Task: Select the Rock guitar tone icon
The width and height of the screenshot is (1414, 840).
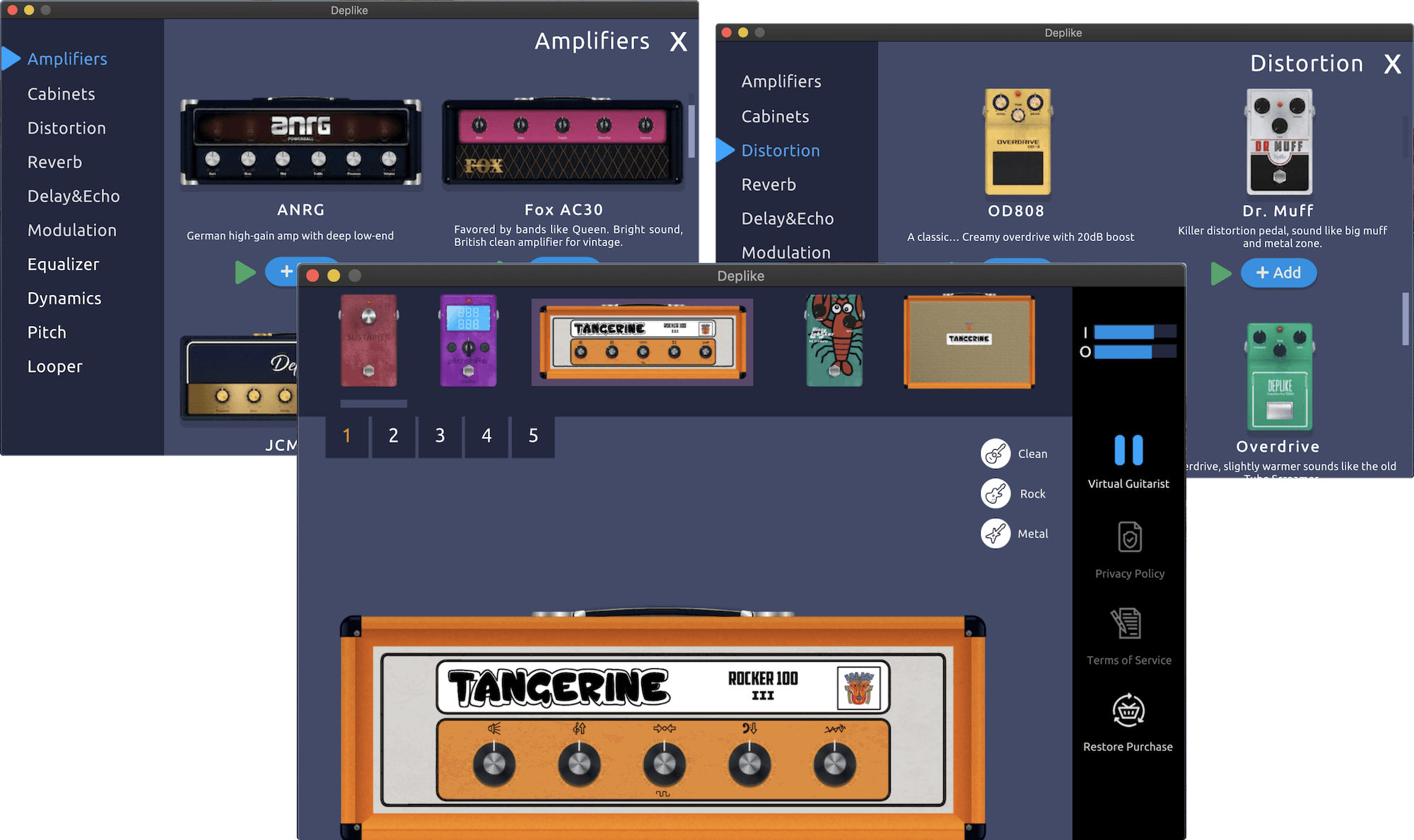Action: tap(997, 494)
